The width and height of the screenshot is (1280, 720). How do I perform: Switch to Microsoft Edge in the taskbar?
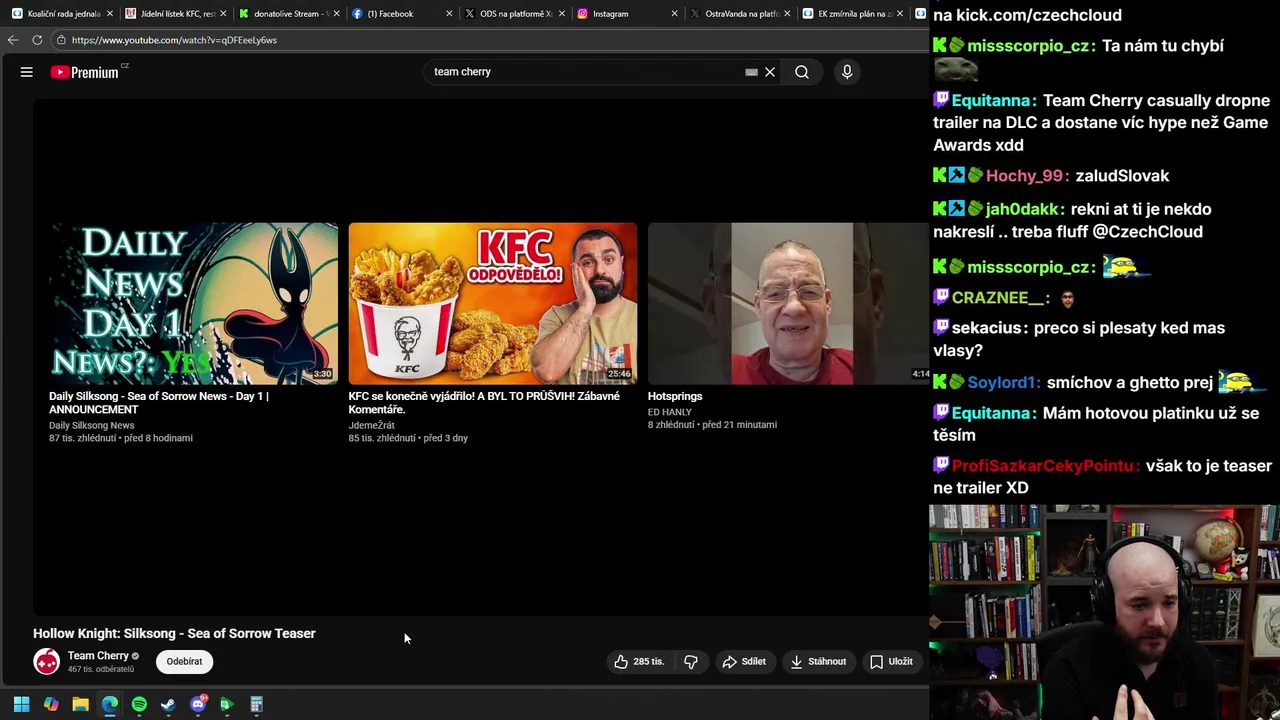pos(110,704)
